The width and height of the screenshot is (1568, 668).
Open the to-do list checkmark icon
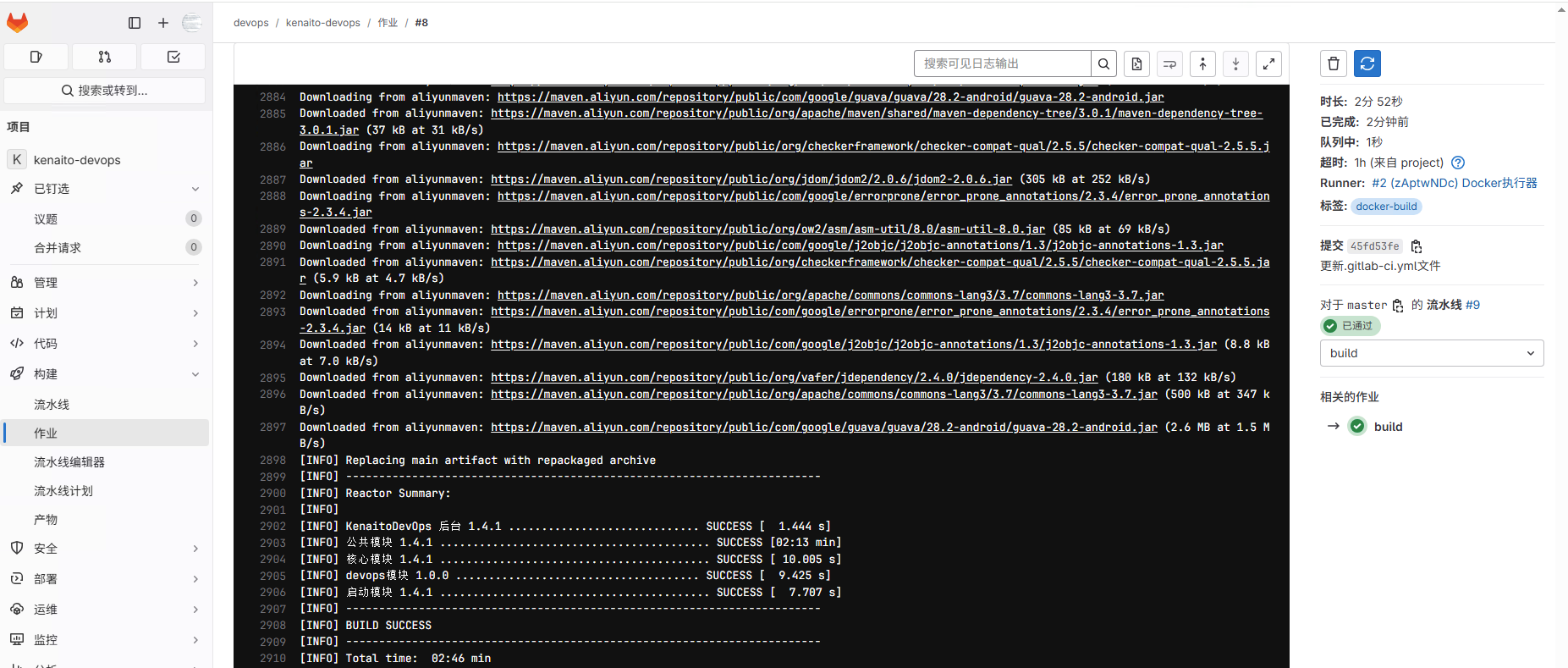173,57
